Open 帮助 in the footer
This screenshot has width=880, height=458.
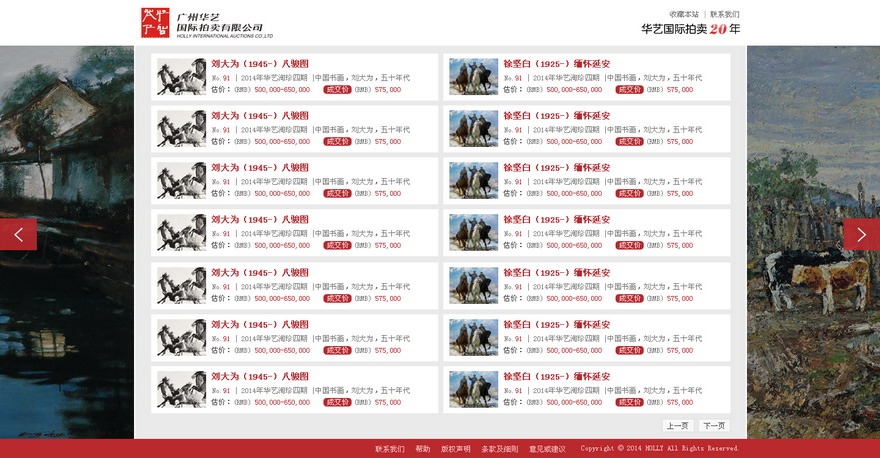coord(423,449)
